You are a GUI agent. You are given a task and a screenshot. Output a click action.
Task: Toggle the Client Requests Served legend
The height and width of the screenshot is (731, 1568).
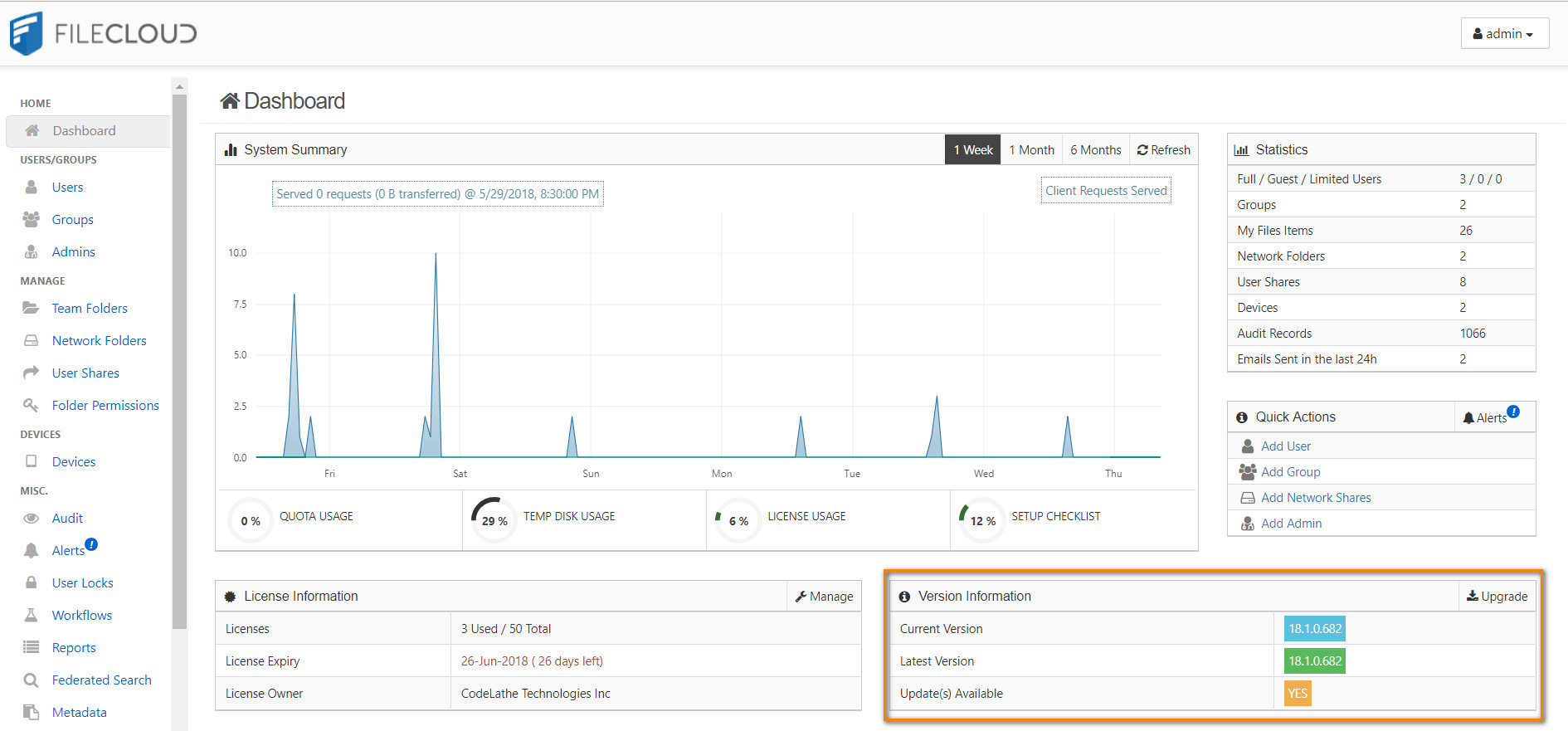click(x=1106, y=191)
